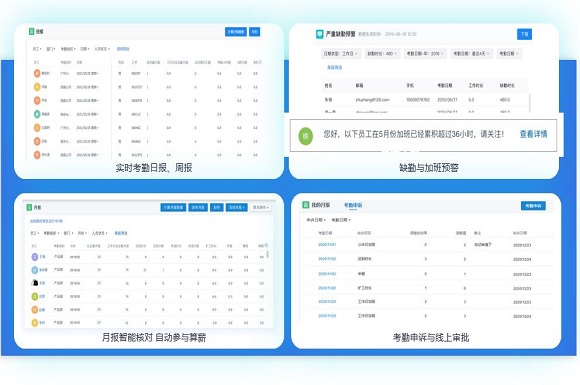The height and width of the screenshot is (385, 580).
Task: Click wide blue button in daily report header
Action: [x=236, y=32]
